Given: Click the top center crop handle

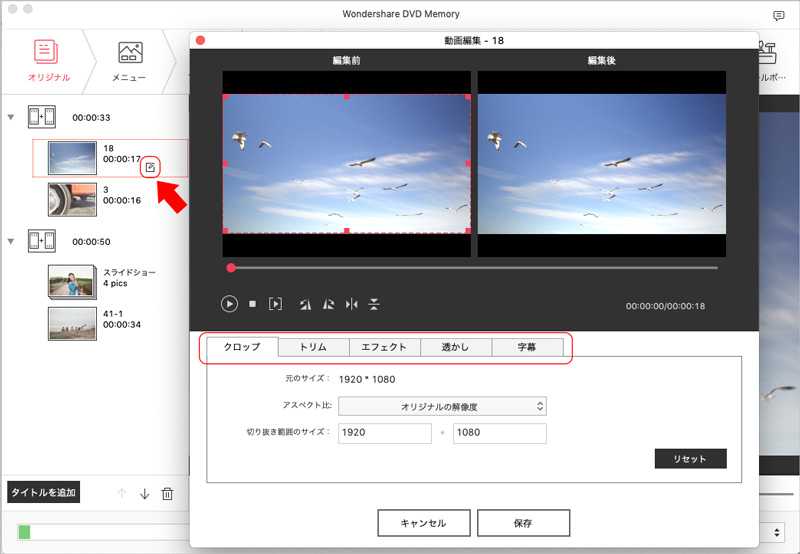Looking at the screenshot, I should point(347,96).
